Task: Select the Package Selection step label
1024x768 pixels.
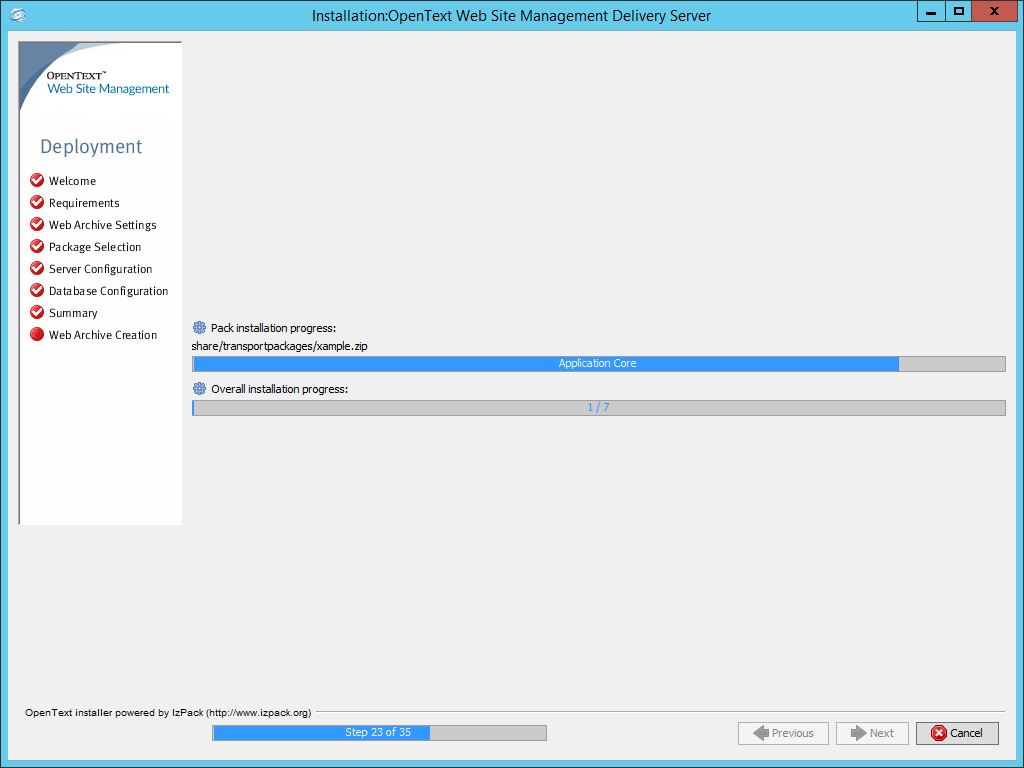Action: [95, 247]
